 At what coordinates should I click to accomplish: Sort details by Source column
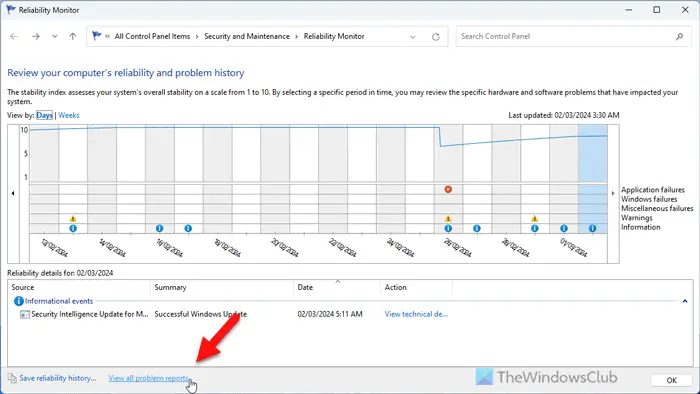(79, 287)
